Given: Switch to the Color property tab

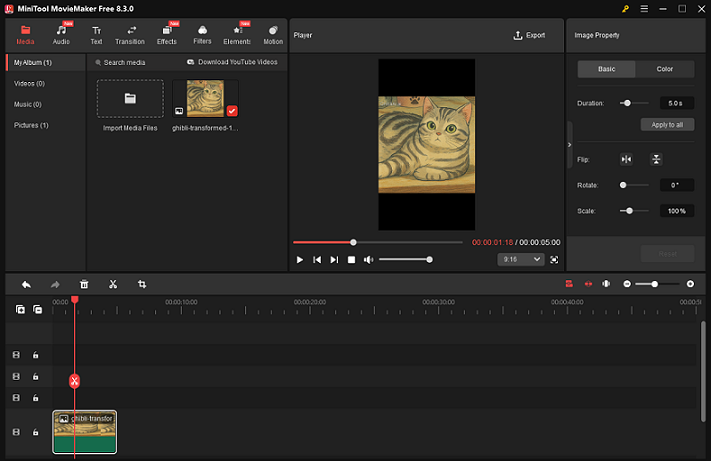Looking at the screenshot, I should [x=665, y=69].
